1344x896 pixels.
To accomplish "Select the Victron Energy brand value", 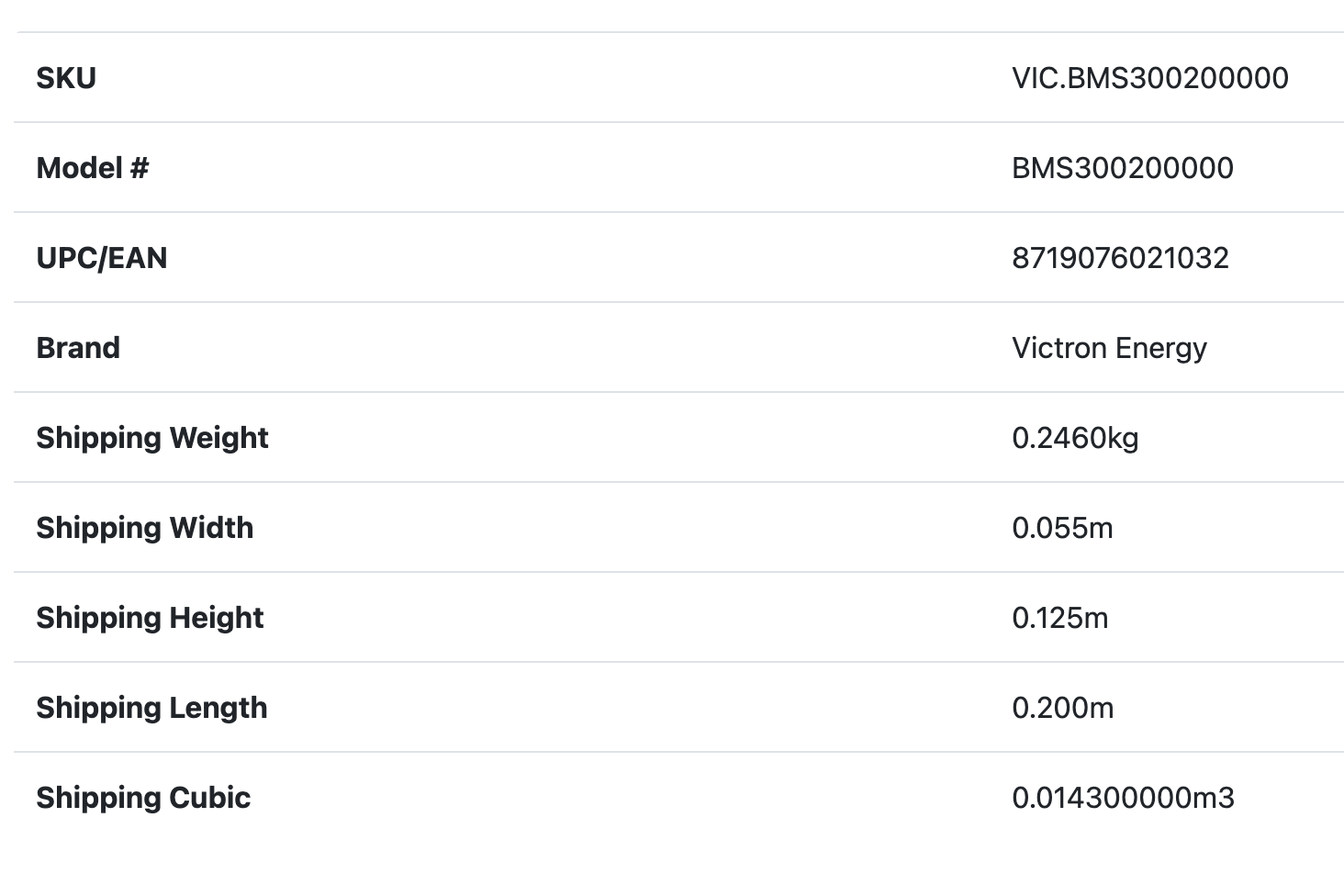I will pos(1109,348).
